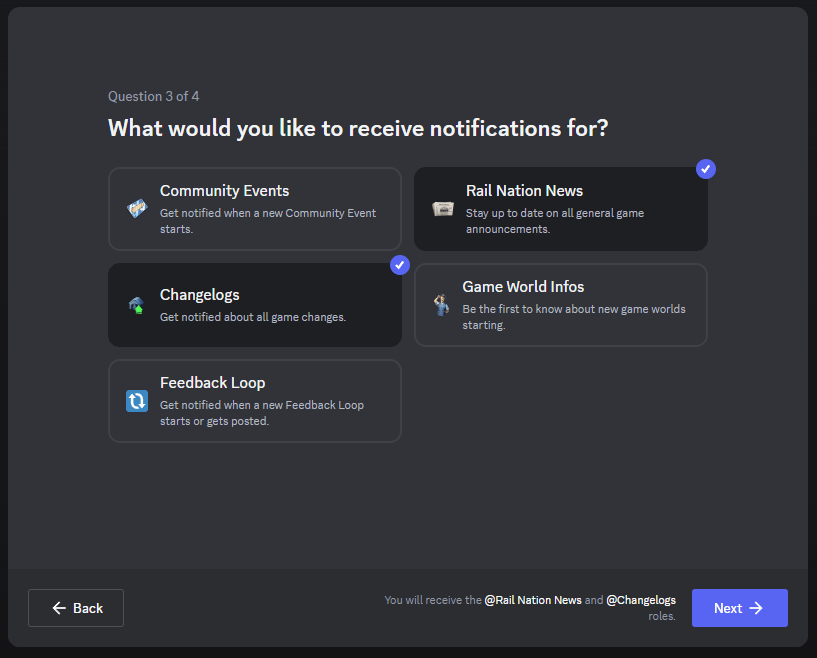This screenshot has height=658, width=817.
Task: Click the @Changelogs role mention
Action: [x=641, y=600]
